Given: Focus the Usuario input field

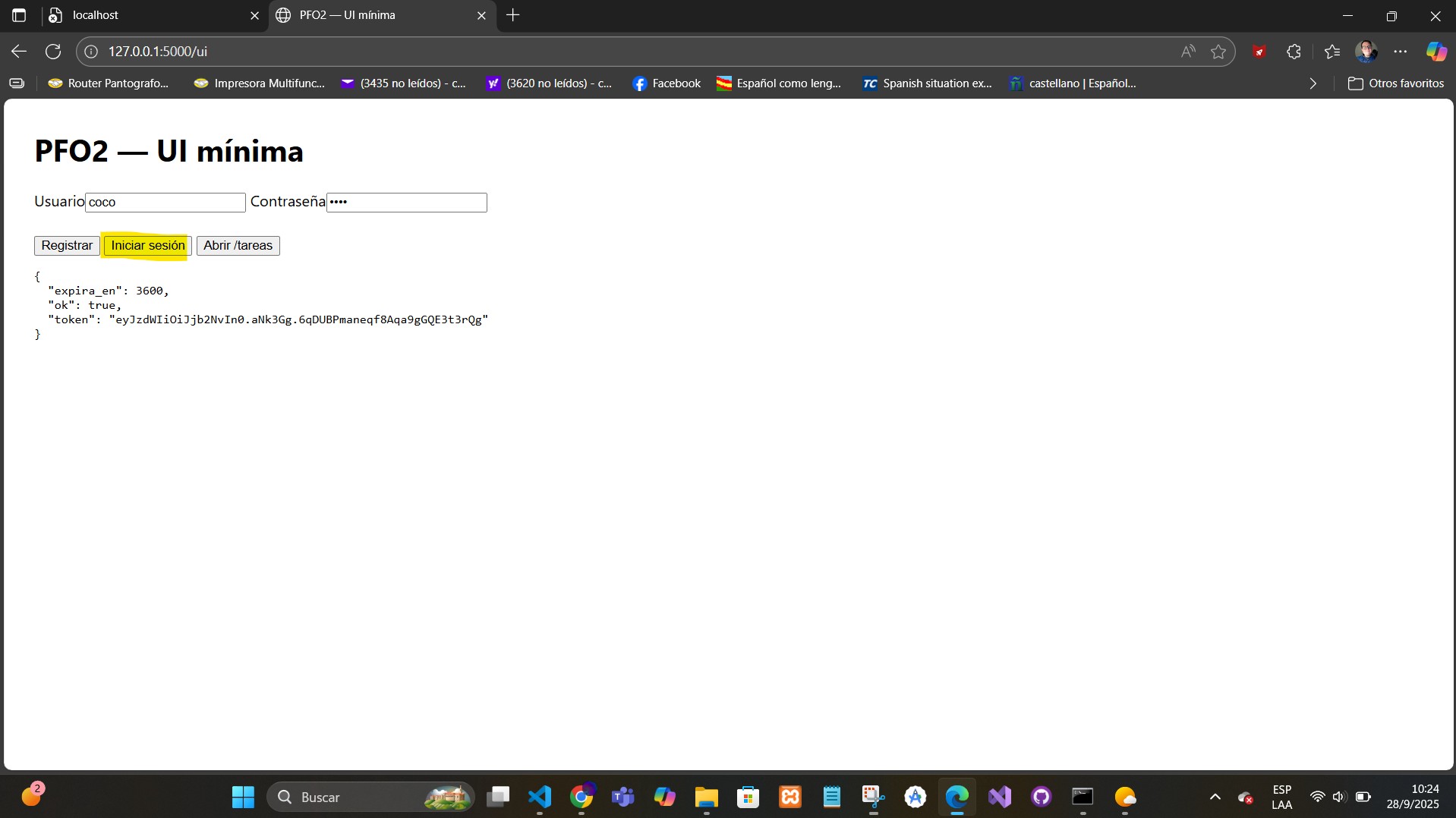Looking at the screenshot, I should point(165,203).
